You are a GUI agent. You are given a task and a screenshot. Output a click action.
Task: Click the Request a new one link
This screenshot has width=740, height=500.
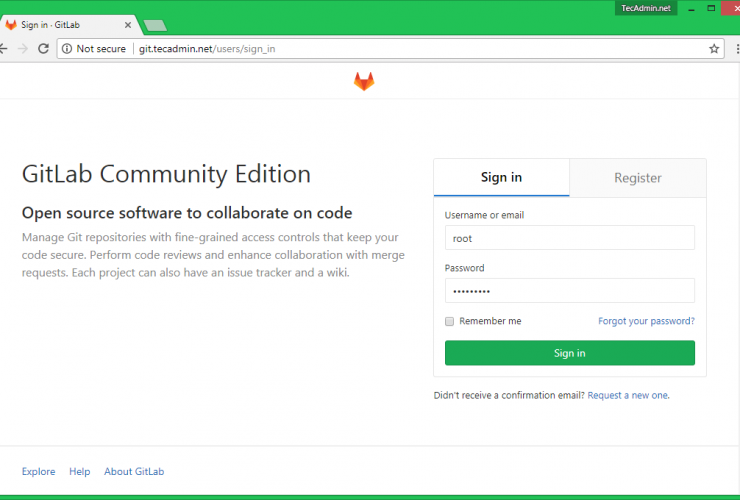pos(628,395)
